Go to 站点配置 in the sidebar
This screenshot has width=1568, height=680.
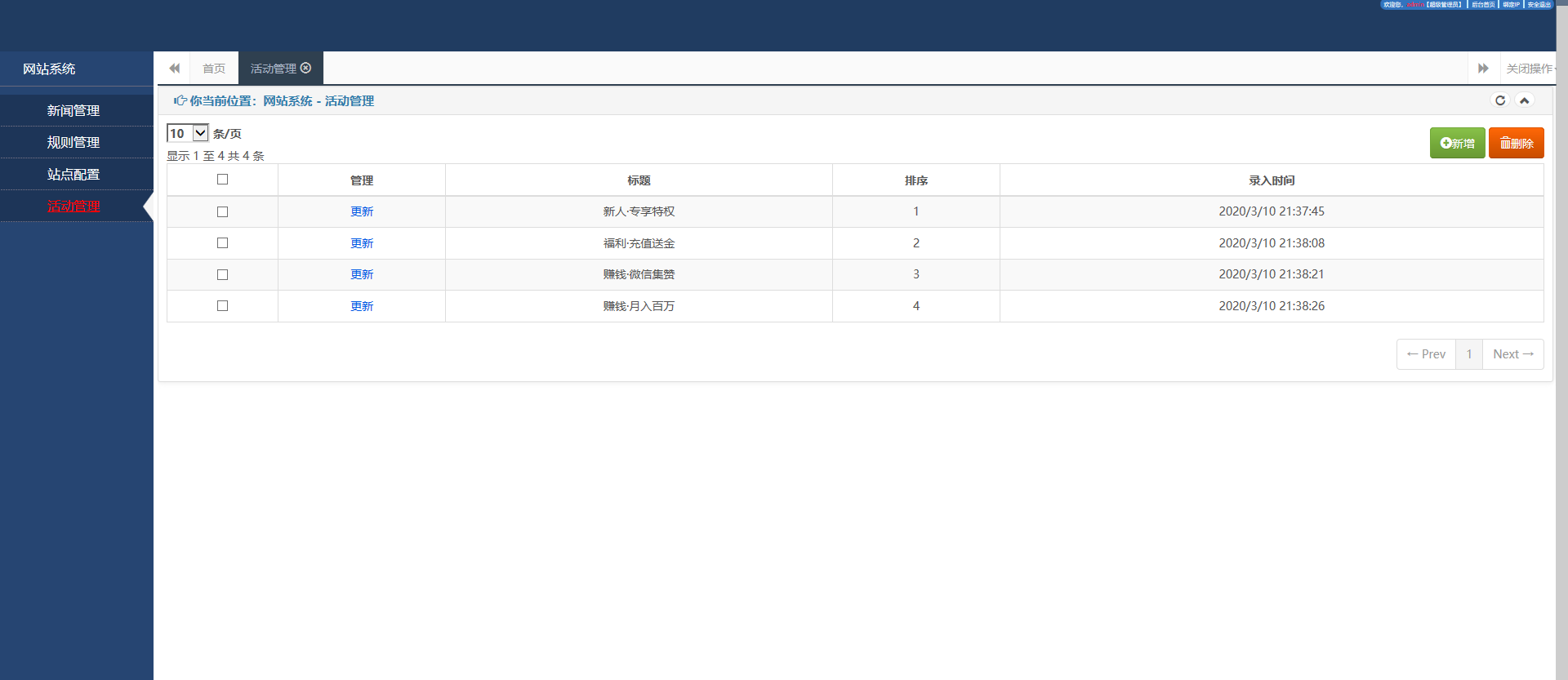73,174
